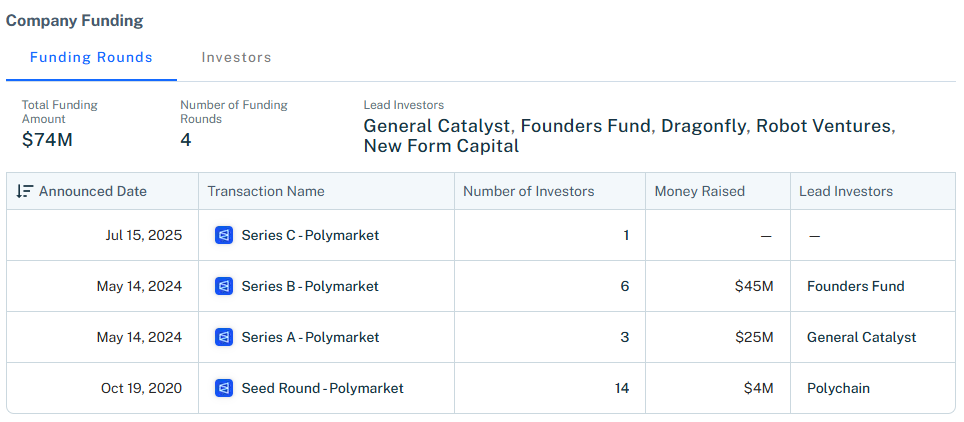Open the Seed Round - Polymarket transaction
The width and height of the screenshot is (964, 422).
coord(322,388)
